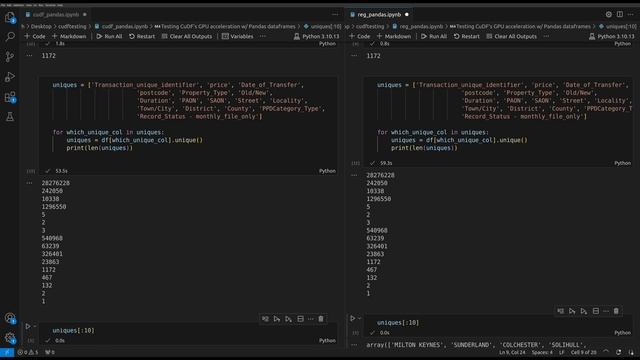Viewport: 640px width, 360px height.
Task: Click Run All in left notebook
Action: click(x=109, y=36)
